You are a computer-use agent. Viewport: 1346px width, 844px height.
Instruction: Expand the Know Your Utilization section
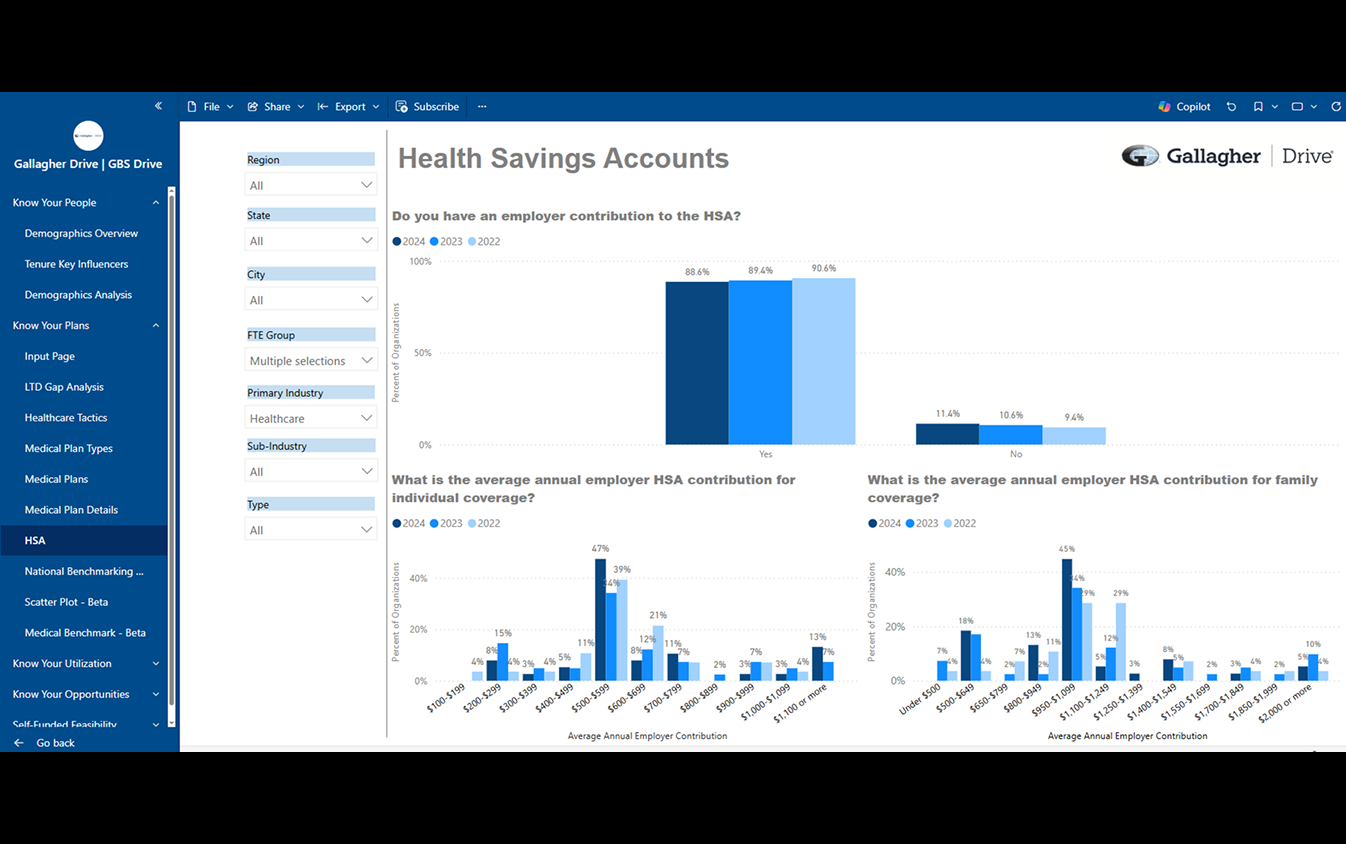click(x=155, y=664)
